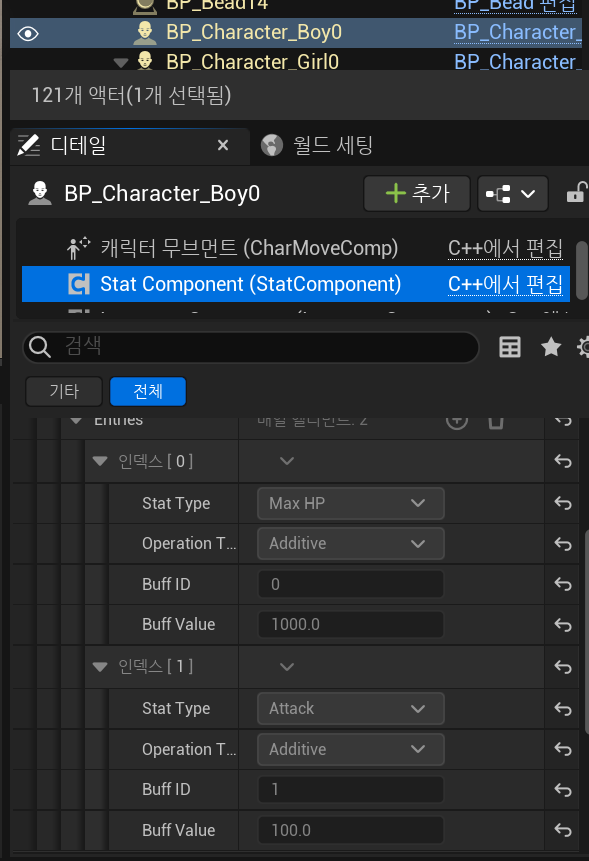The width and height of the screenshot is (589, 861).
Task: Open the World Settings tab globe icon
Action: (271, 146)
